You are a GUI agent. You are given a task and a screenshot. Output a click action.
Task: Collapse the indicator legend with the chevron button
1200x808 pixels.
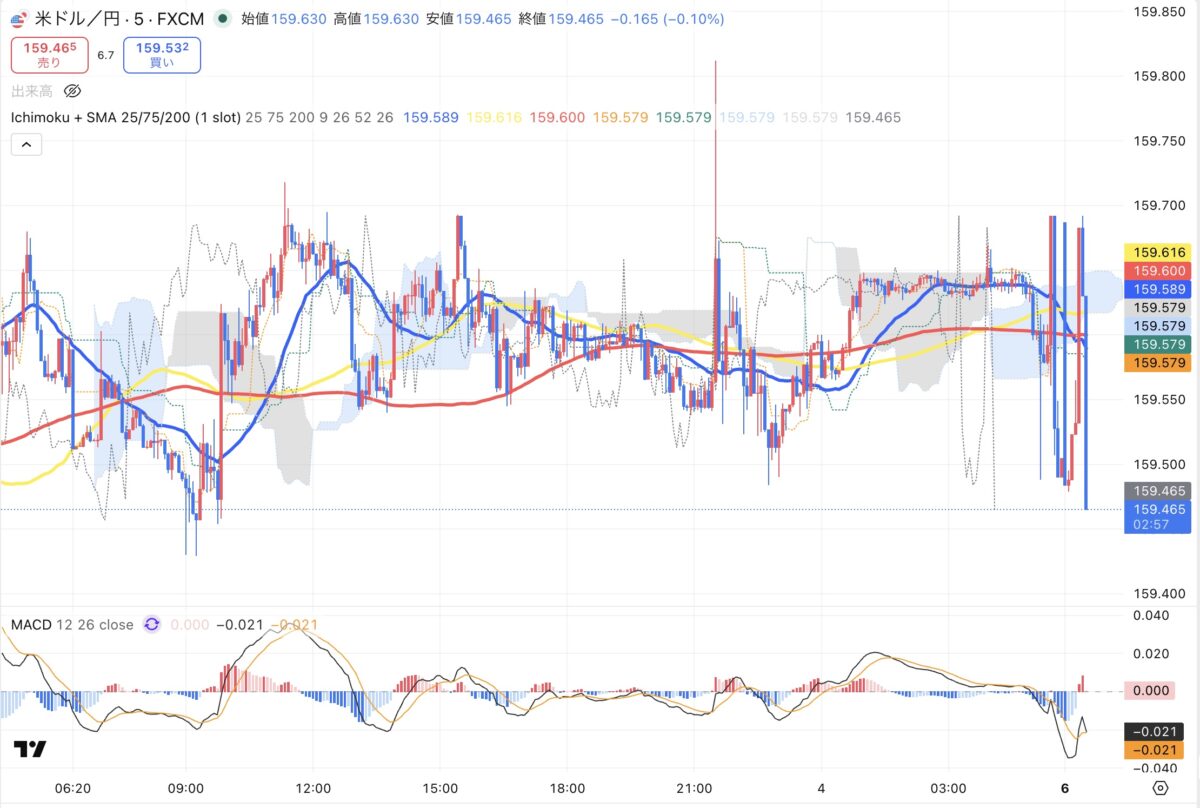pos(26,145)
